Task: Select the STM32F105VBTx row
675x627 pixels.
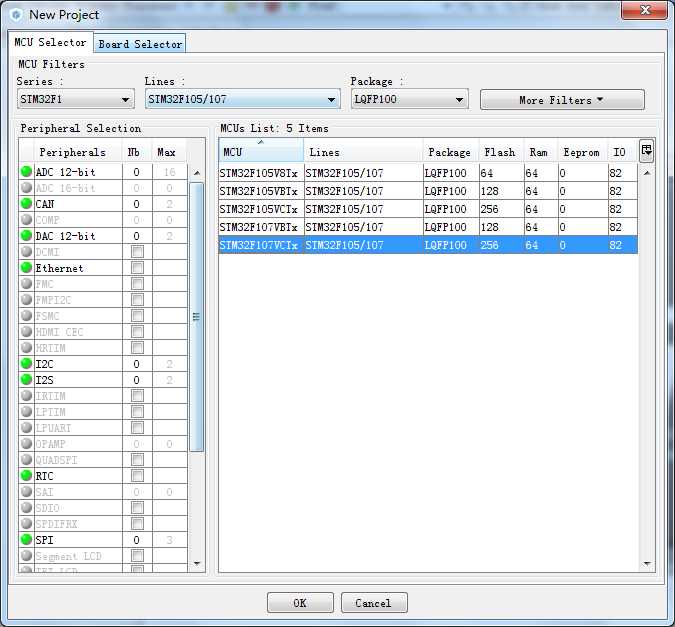Action: click(428, 191)
